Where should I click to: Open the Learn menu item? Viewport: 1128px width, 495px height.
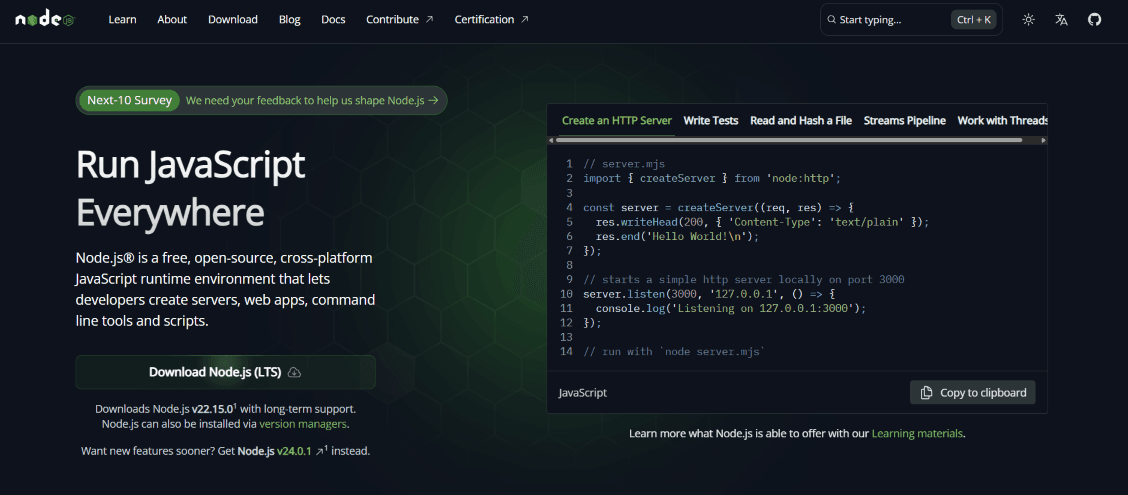tap(122, 19)
